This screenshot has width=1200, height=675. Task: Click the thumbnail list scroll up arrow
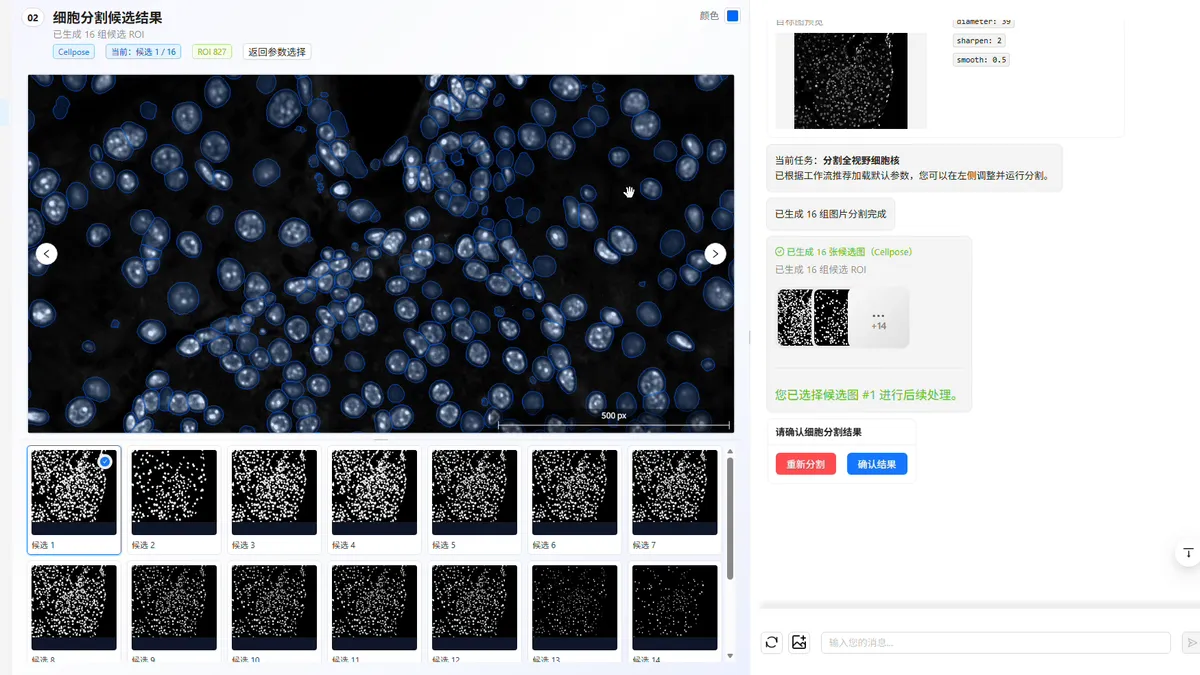(730, 451)
